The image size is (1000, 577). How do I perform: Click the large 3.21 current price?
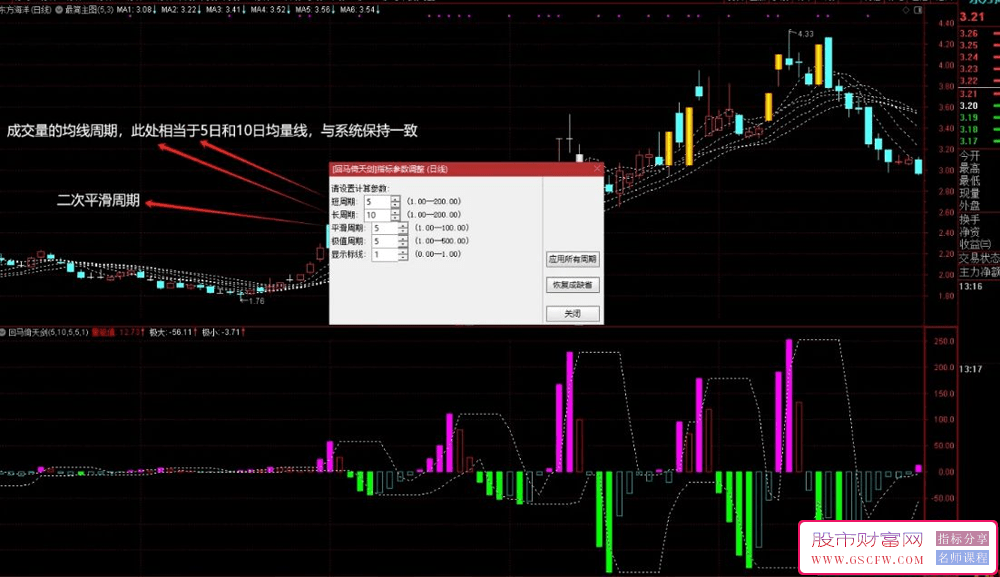(972, 17)
